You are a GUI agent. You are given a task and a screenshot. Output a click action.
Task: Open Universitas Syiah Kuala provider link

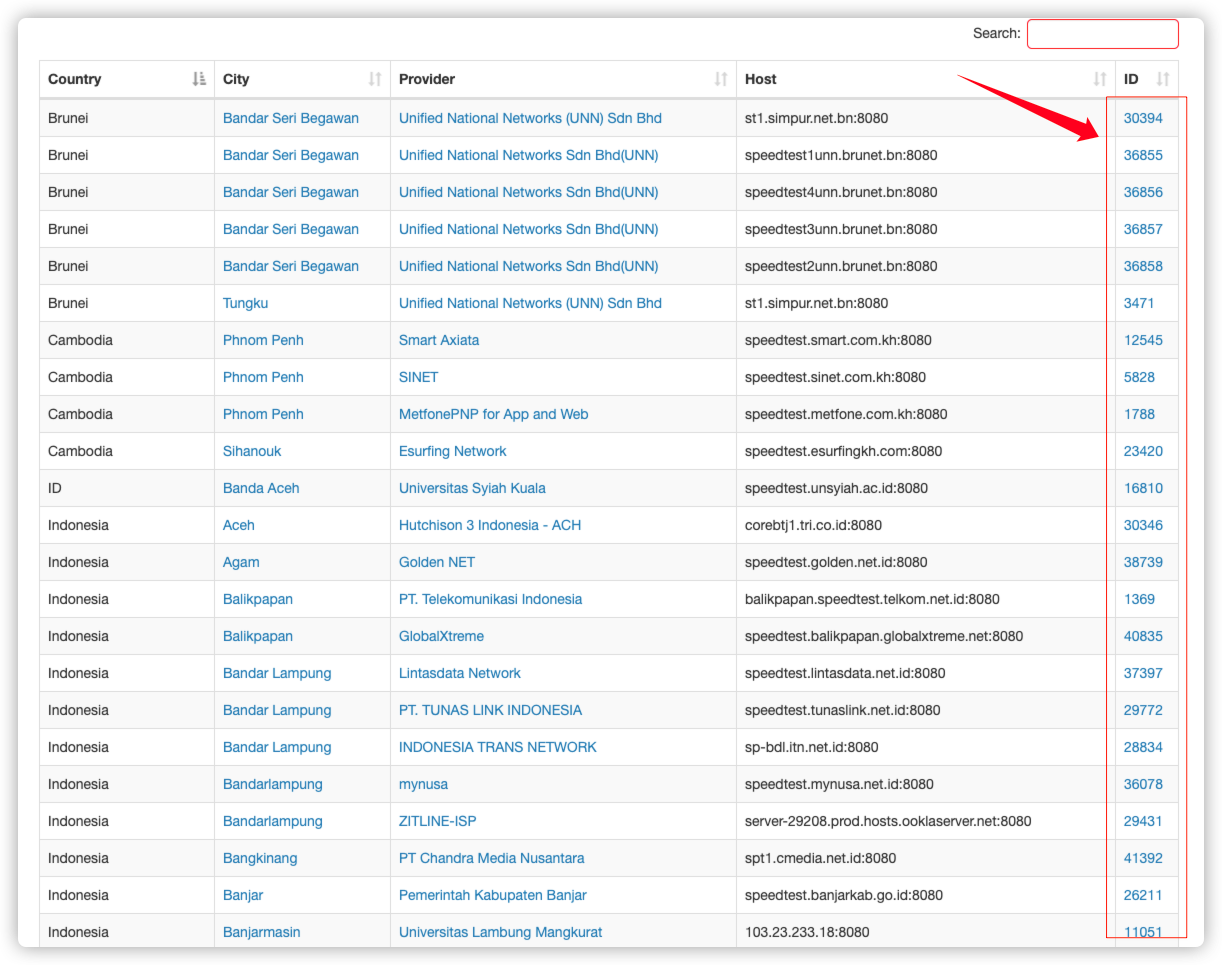pos(472,488)
